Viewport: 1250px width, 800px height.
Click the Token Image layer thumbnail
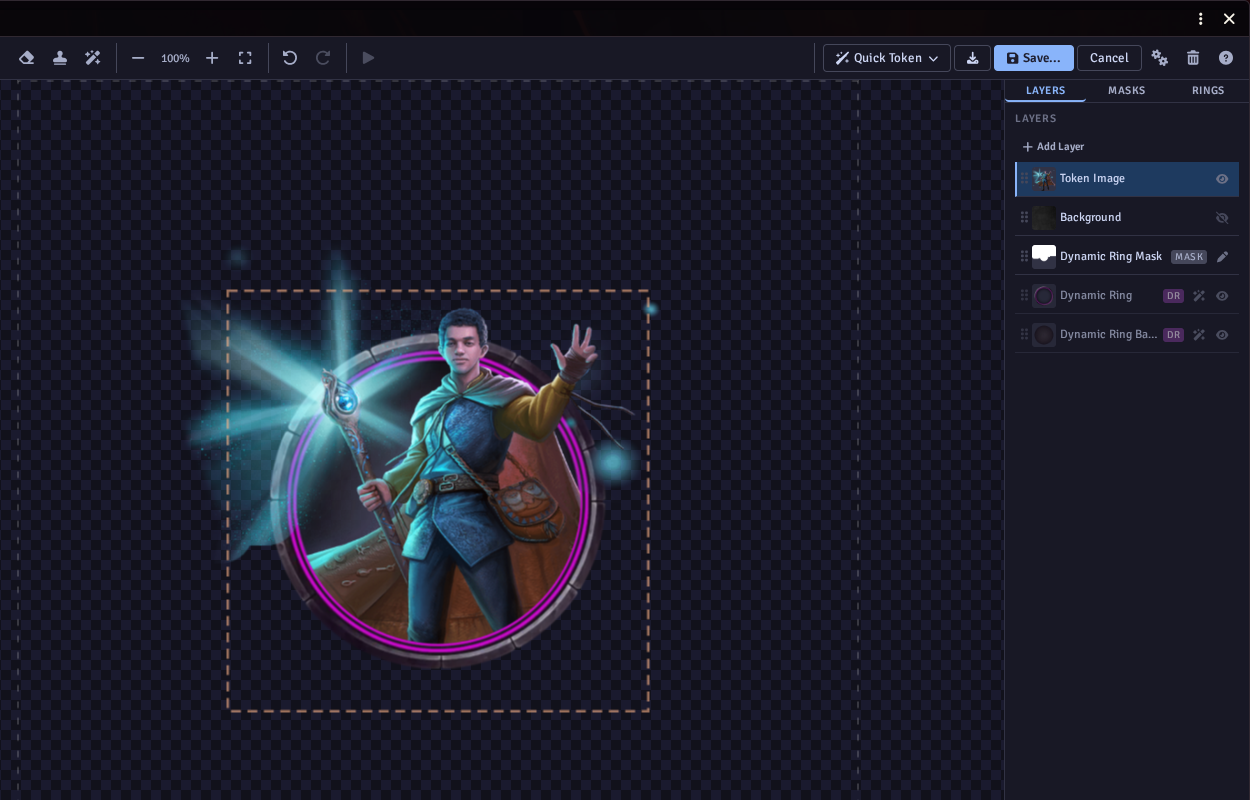tap(1044, 179)
